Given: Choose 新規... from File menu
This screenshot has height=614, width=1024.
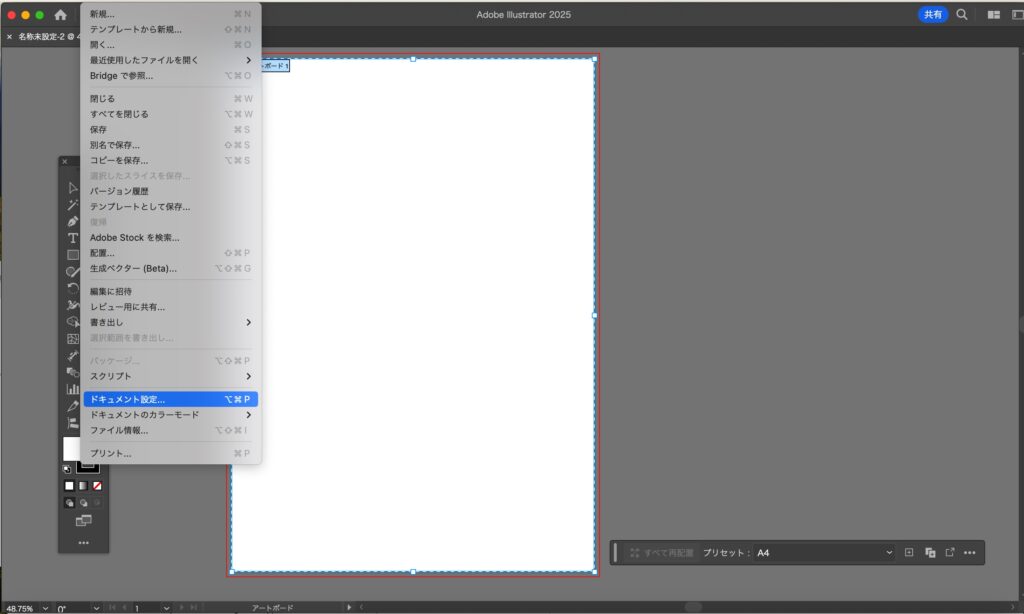Looking at the screenshot, I should [x=170, y=14].
